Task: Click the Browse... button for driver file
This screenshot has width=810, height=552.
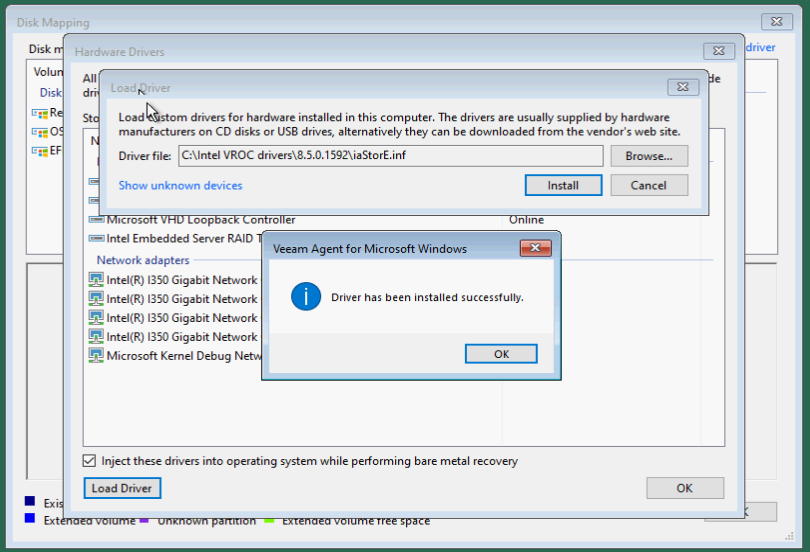Action: coord(649,156)
